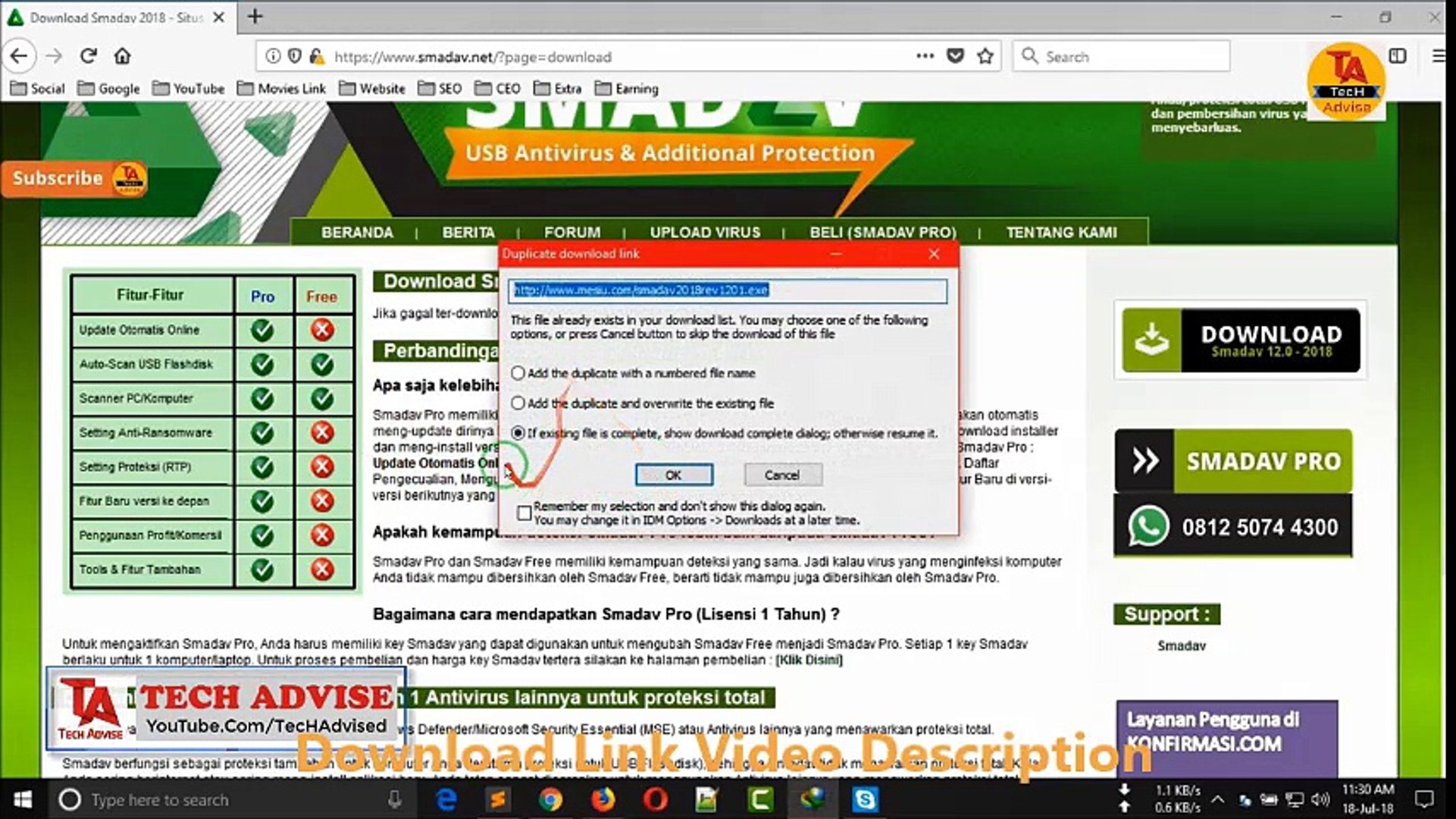Click UPLOAD VIRUS menu tab
Viewport: 1456px width, 819px height.
705,232
